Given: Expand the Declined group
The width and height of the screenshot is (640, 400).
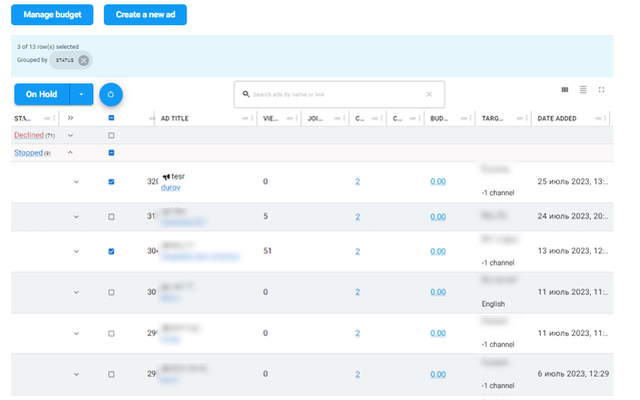Looking at the screenshot, I should tap(70, 135).
